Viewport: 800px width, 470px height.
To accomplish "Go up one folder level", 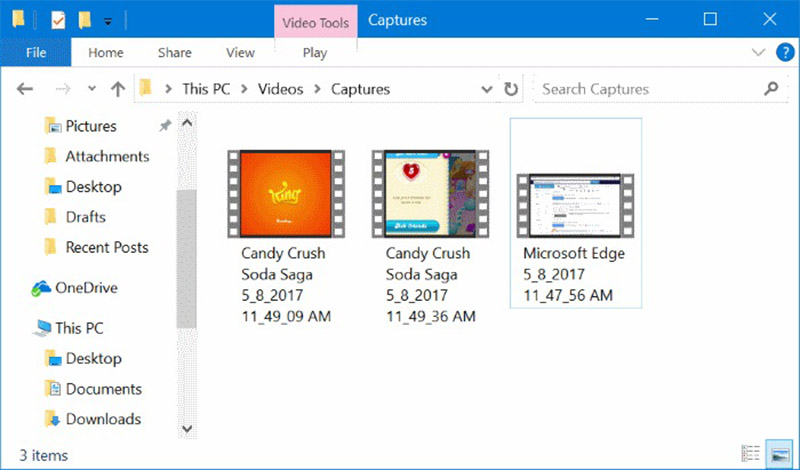I will coord(117,89).
